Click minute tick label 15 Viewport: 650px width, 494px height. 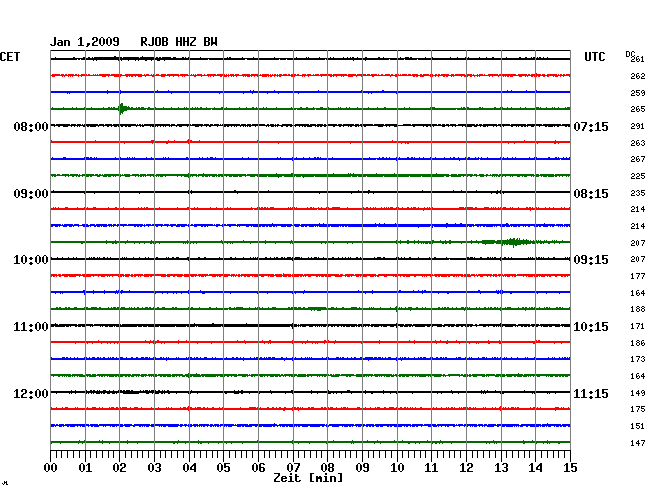(570, 468)
